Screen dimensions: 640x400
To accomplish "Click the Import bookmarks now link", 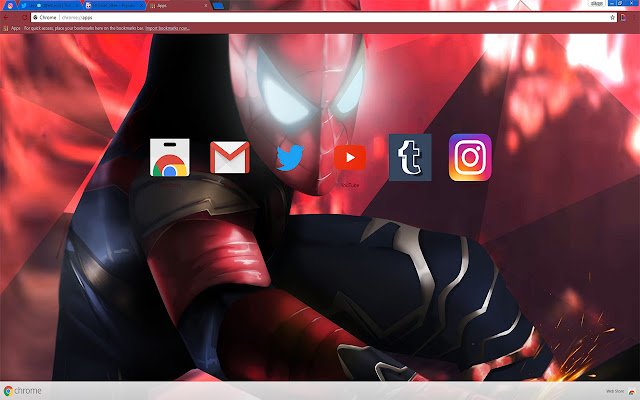I will 167,28.
